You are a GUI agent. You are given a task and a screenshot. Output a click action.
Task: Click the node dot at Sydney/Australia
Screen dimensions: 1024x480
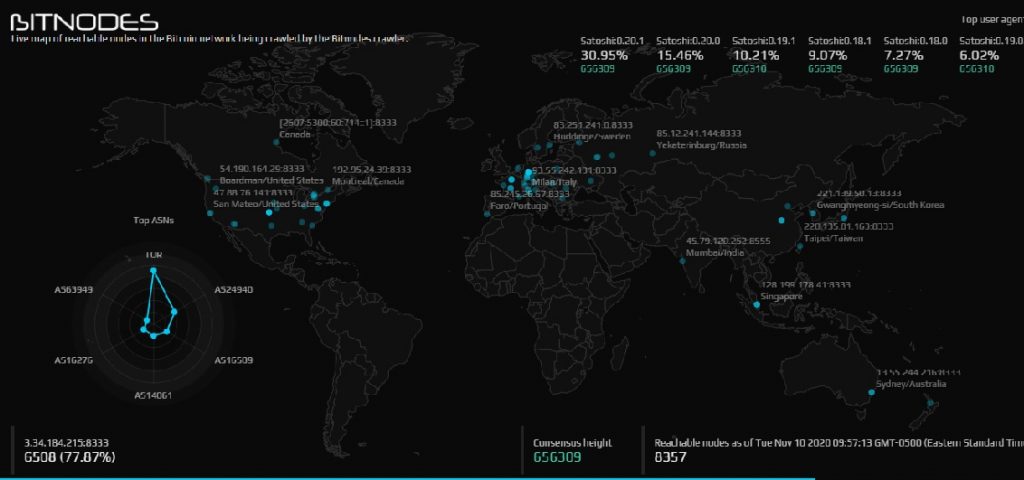tap(871, 392)
